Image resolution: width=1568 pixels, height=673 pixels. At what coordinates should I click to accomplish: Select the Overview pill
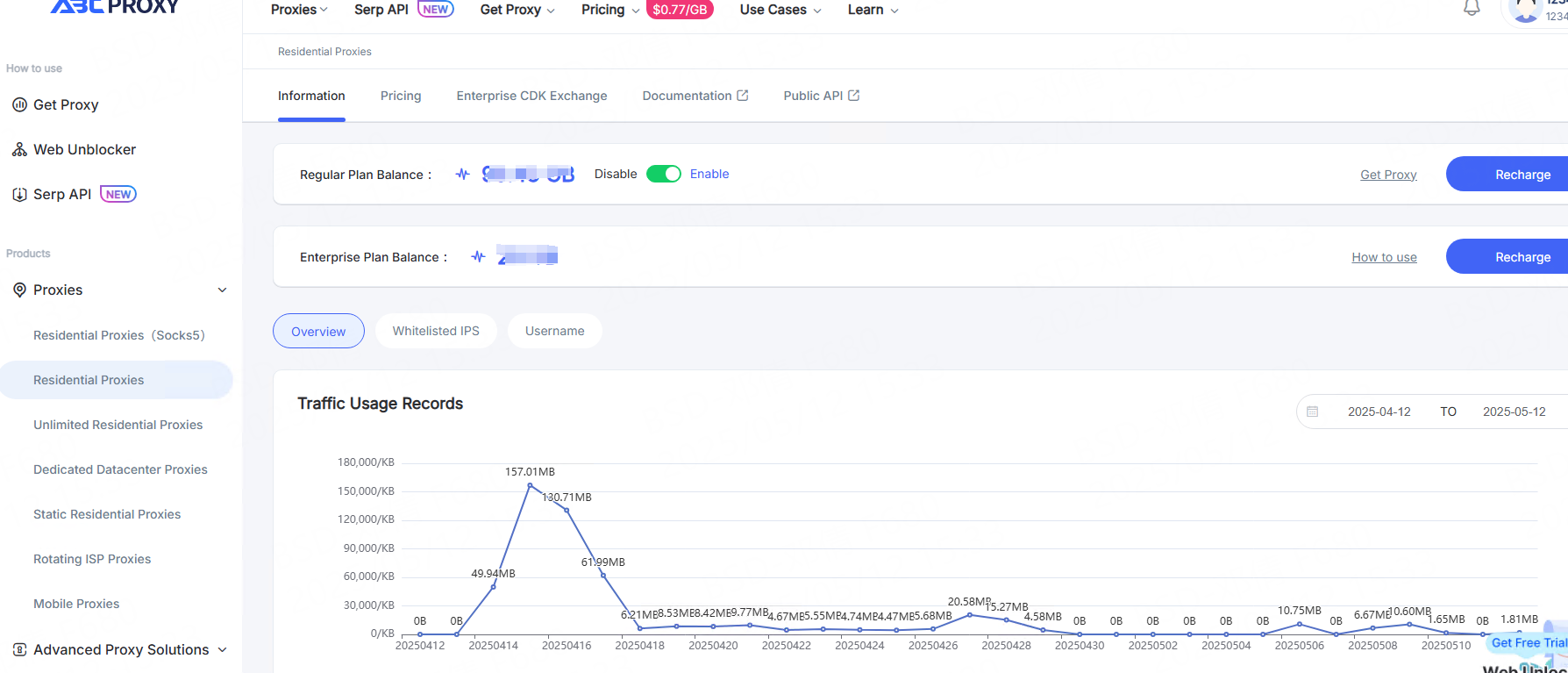[318, 331]
